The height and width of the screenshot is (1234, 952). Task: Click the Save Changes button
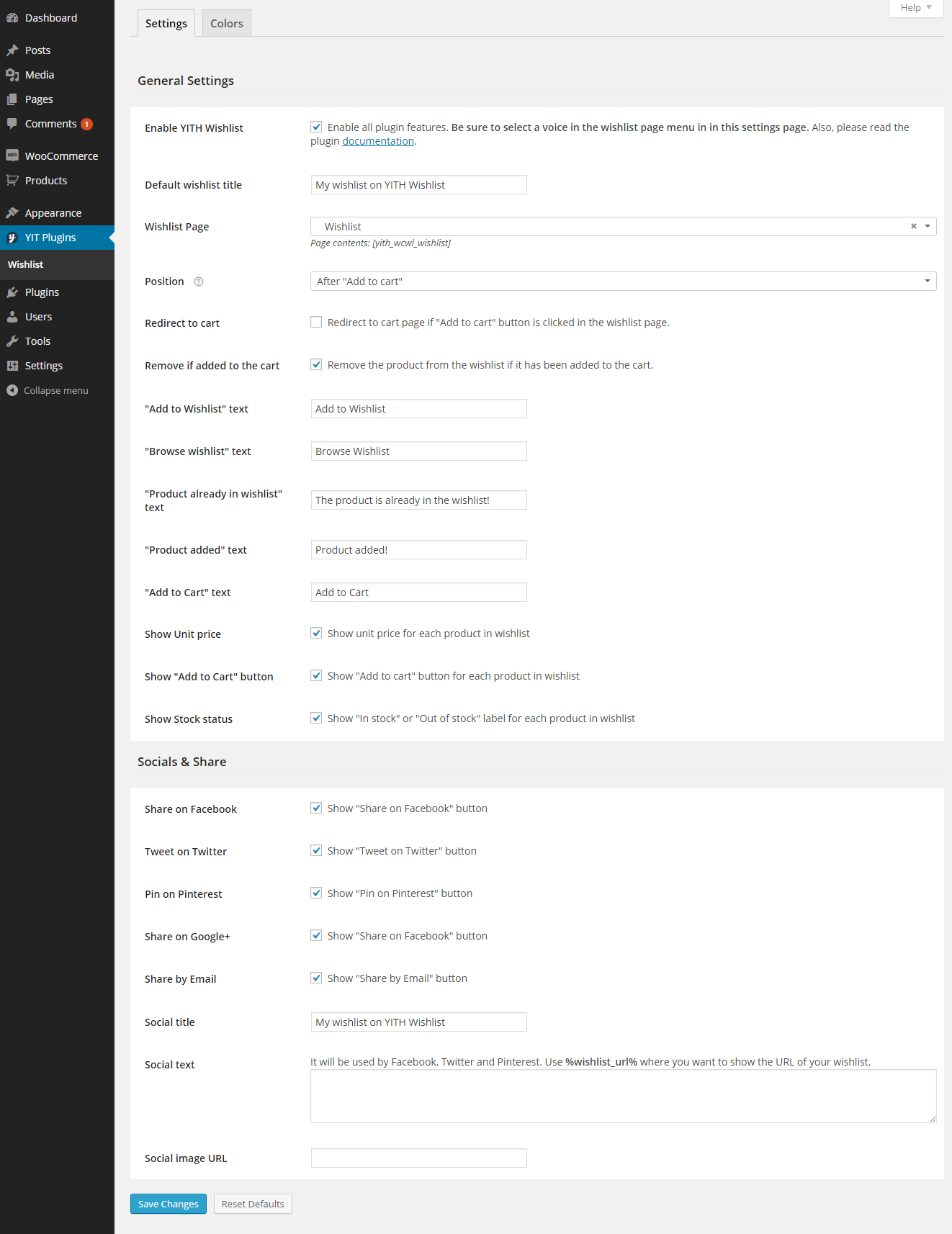(x=168, y=1204)
